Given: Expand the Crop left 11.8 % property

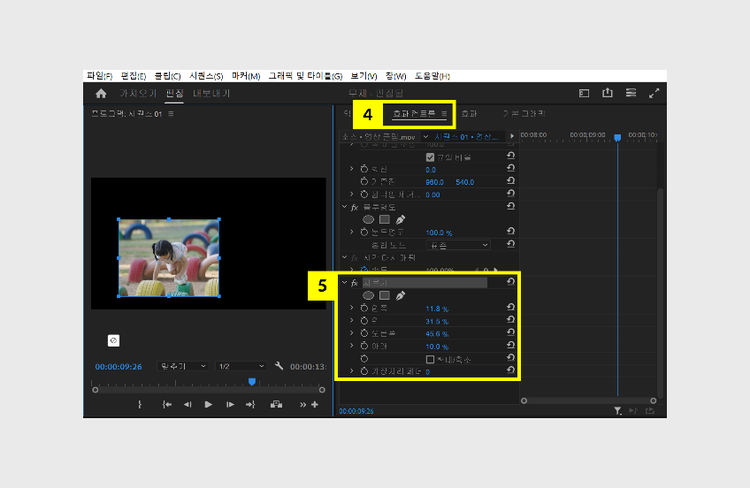Looking at the screenshot, I should [x=352, y=308].
